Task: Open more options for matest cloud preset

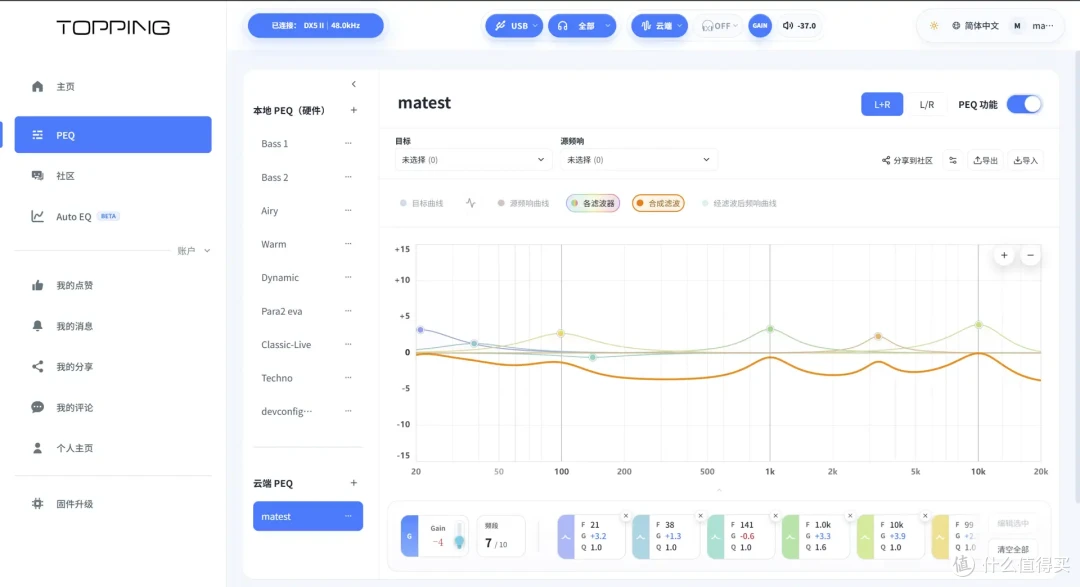Action: [x=349, y=516]
